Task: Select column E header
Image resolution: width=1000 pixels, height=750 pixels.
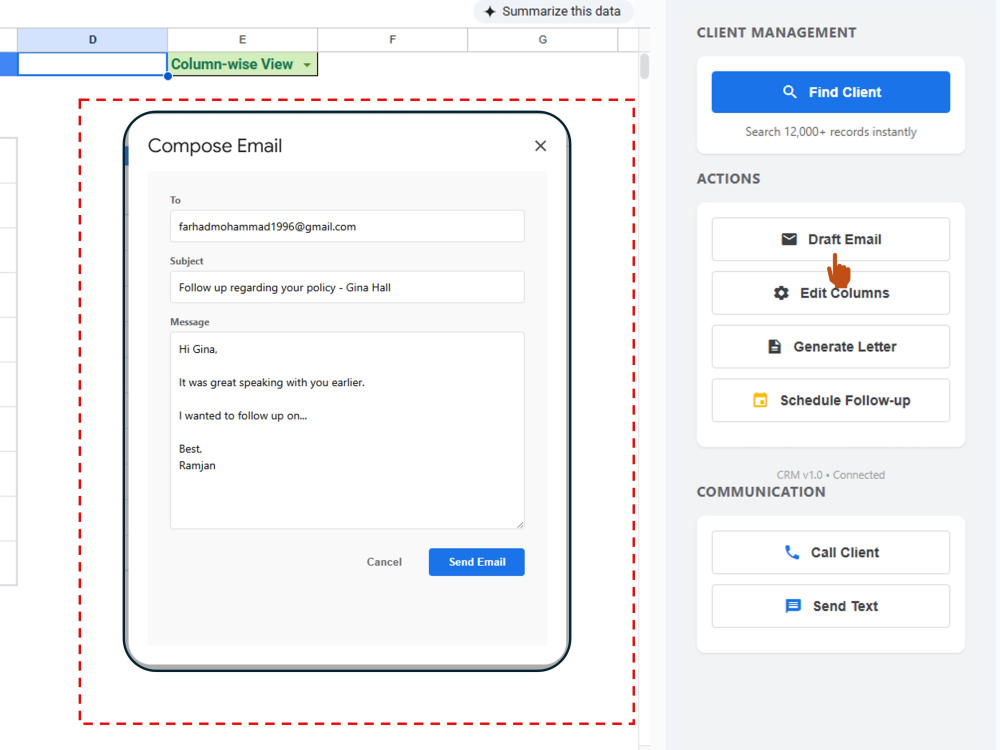Action: click(x=242, y=40)
